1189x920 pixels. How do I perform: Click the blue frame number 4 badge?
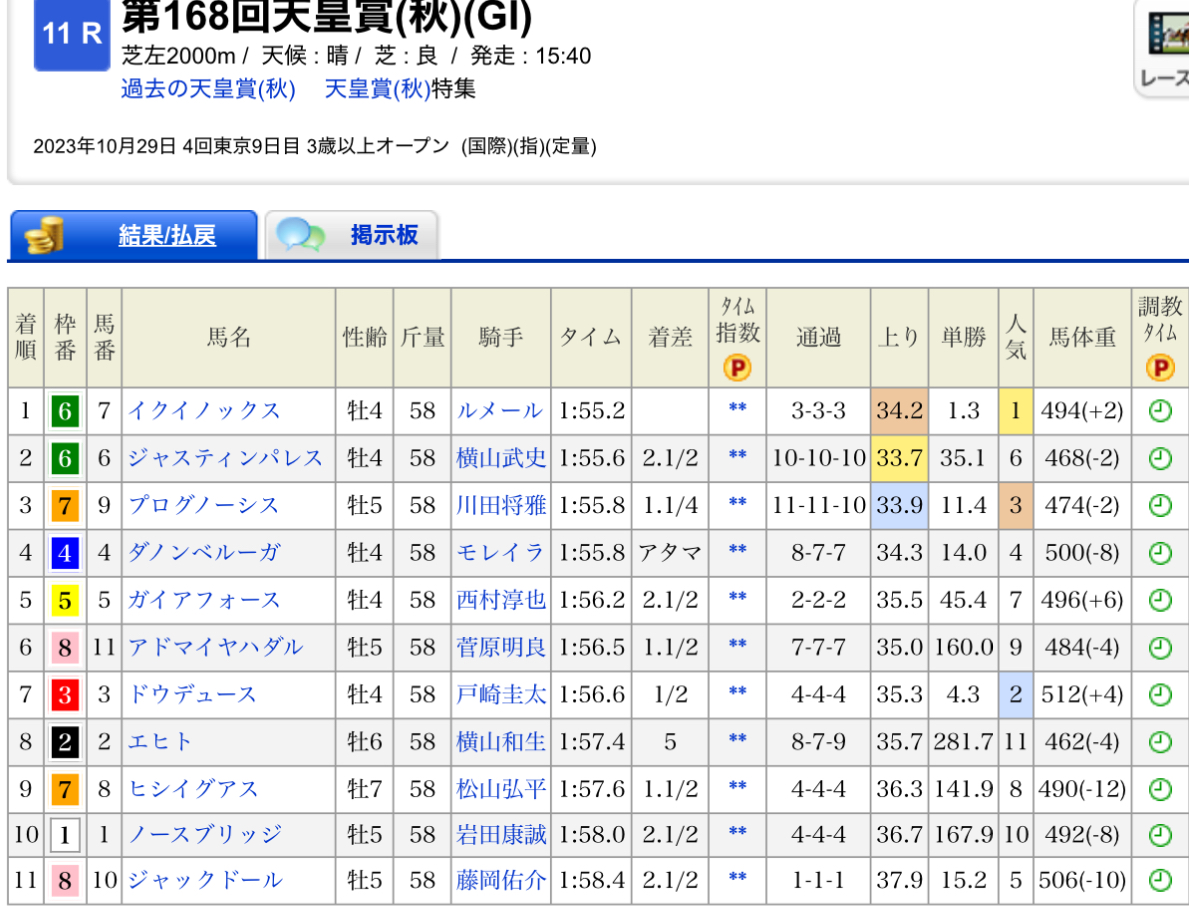[65, 553]
